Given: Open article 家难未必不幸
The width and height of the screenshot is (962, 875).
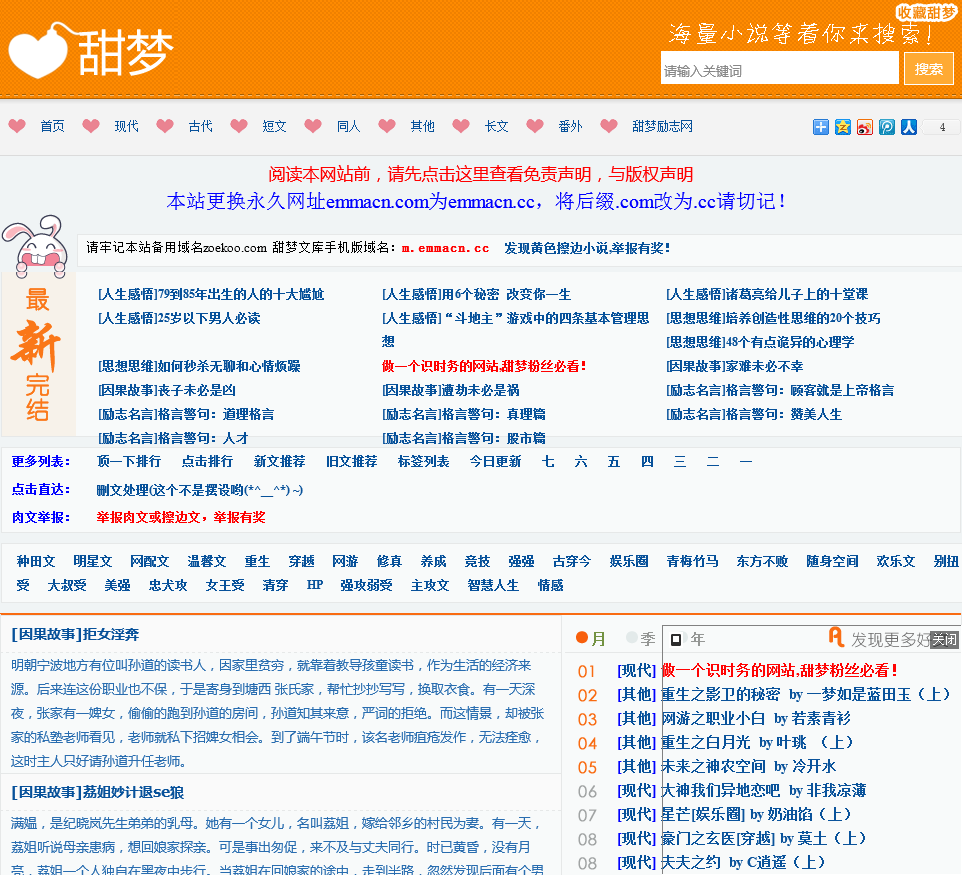Looking at the screenshot, I should [x=734, y=366].
